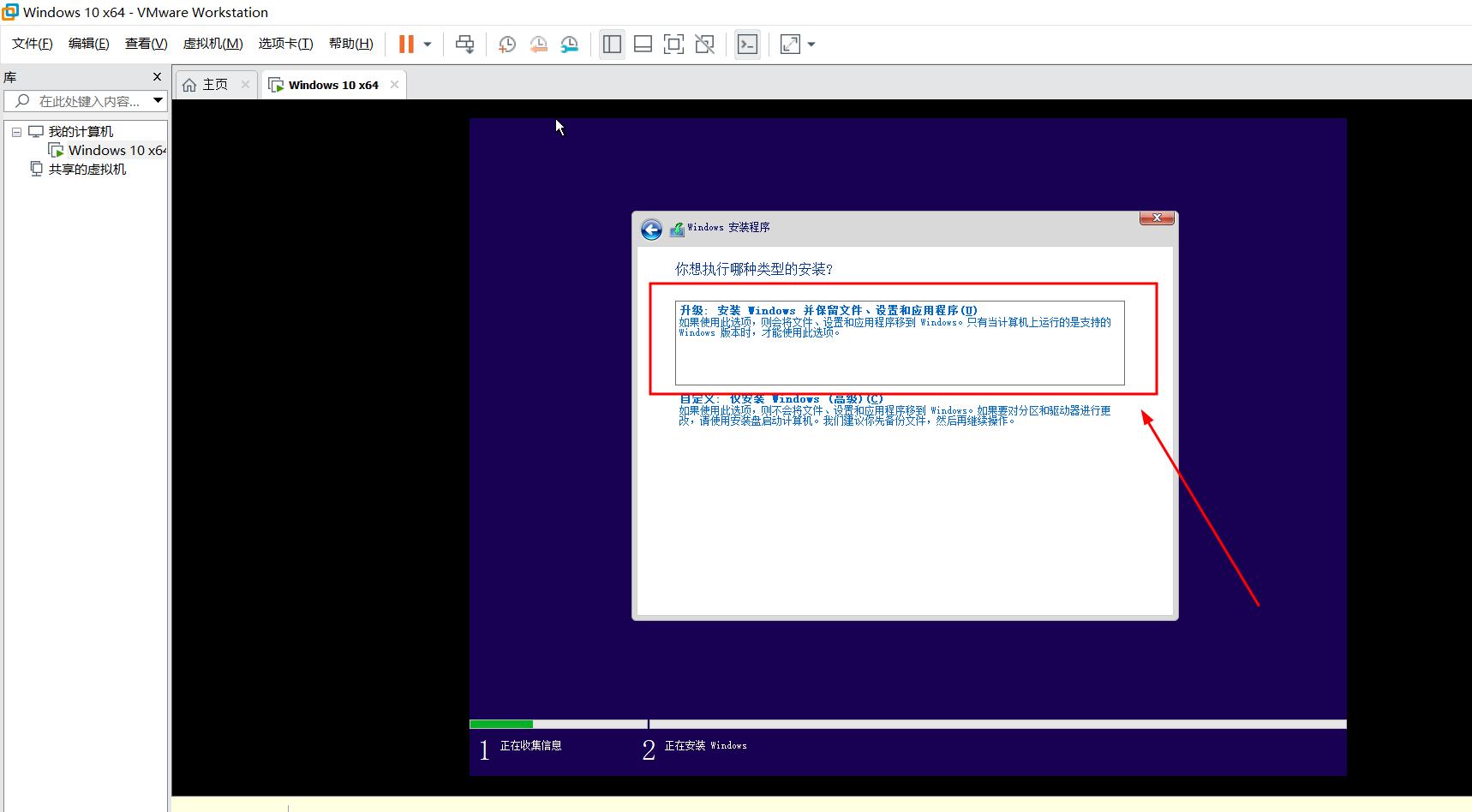This screenshot has width=1472, height=812.
Task: Open the stretch display dropdown arrow
Action: (x=811, y=44)
